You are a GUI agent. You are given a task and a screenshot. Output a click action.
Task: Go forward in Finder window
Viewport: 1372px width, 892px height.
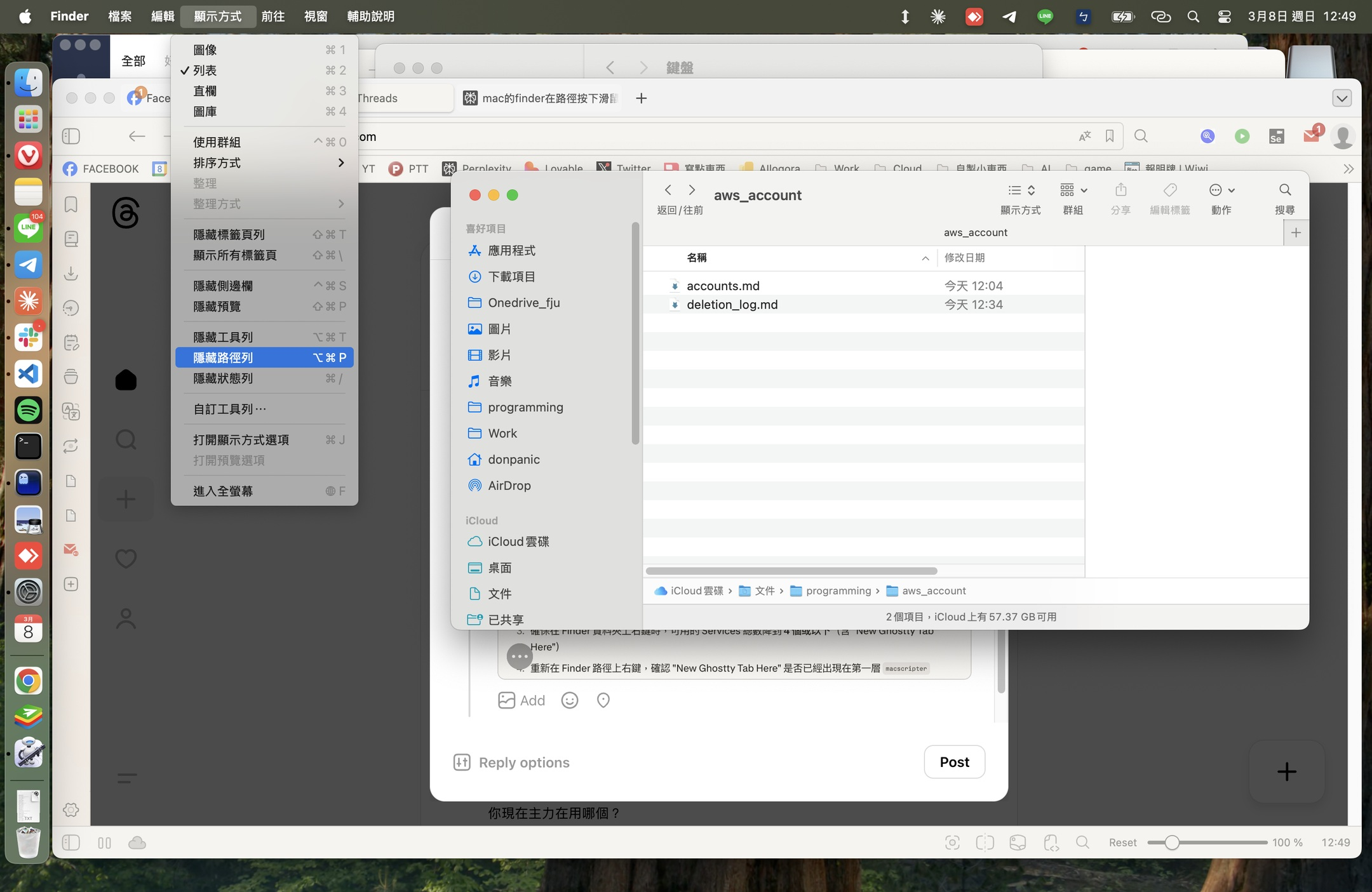[692, 190]
